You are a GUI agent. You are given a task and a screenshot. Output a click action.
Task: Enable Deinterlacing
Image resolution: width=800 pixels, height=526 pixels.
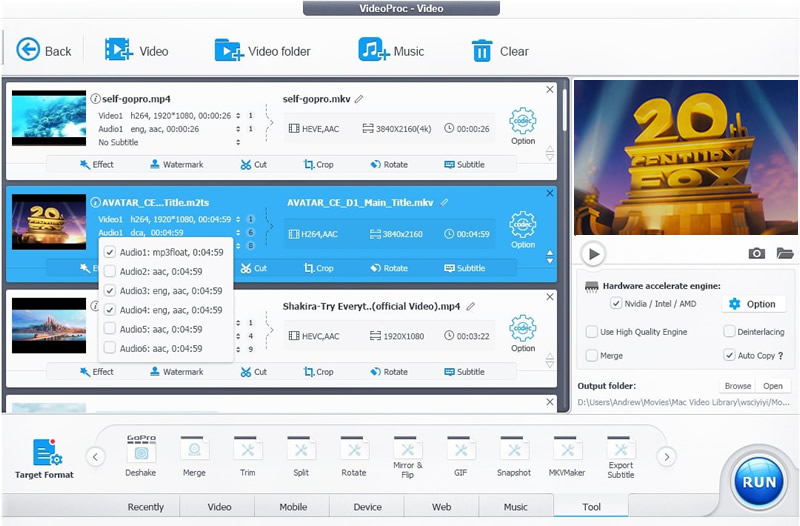tap(729, 332)
